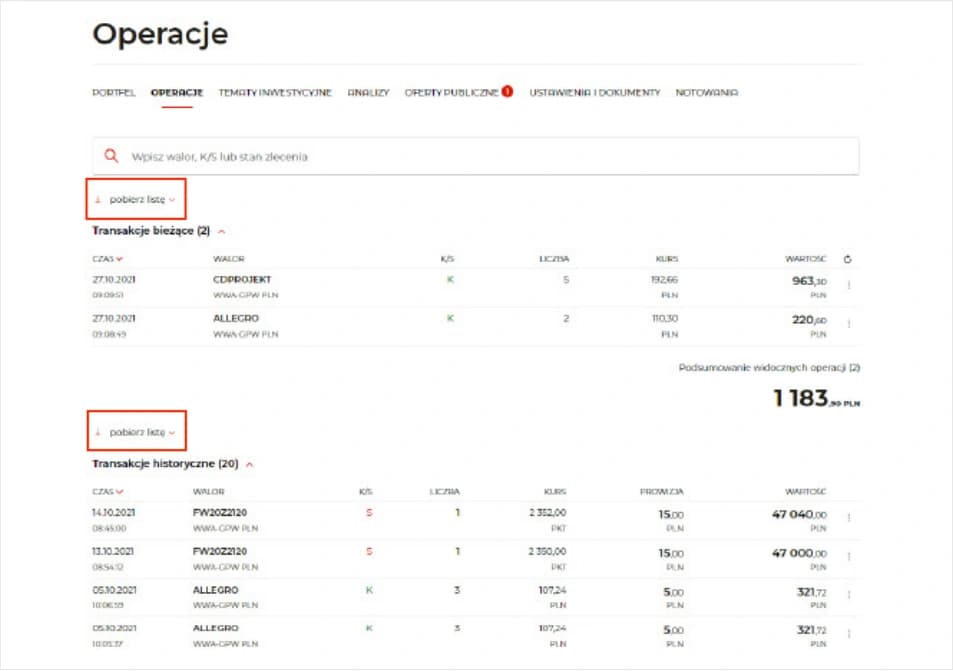Screen dimensions: 953x671
Task: Click the notification badge on Oferty Publiczne
Action: 507,92
